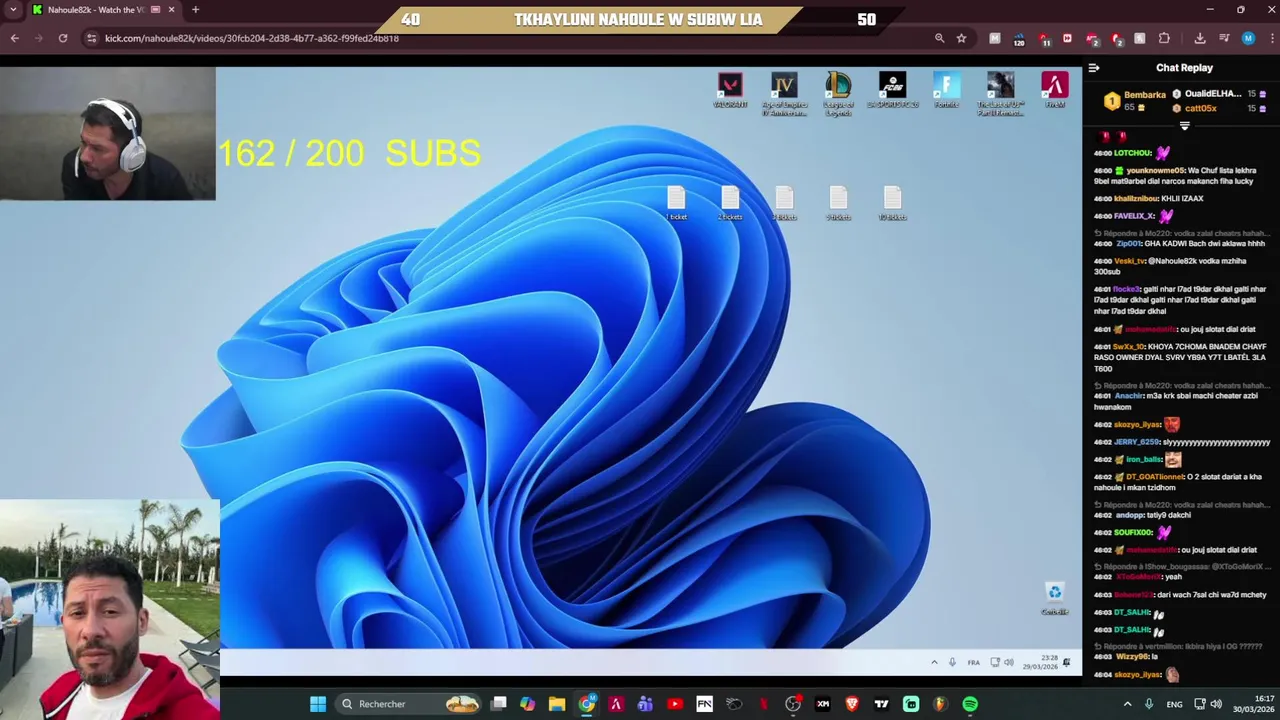This screenshot has height=720, width=1280.
Task: Open the browser zoom magnifier icon
Action: [x=939, y=38]
